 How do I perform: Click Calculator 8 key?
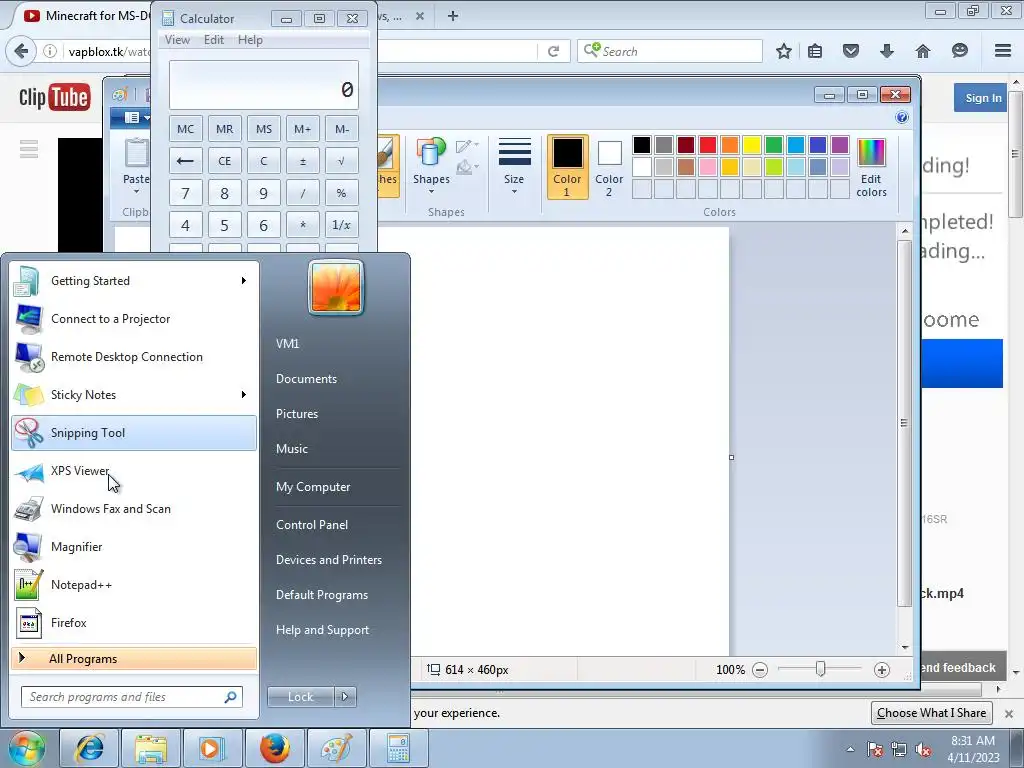tap(225, 193)
